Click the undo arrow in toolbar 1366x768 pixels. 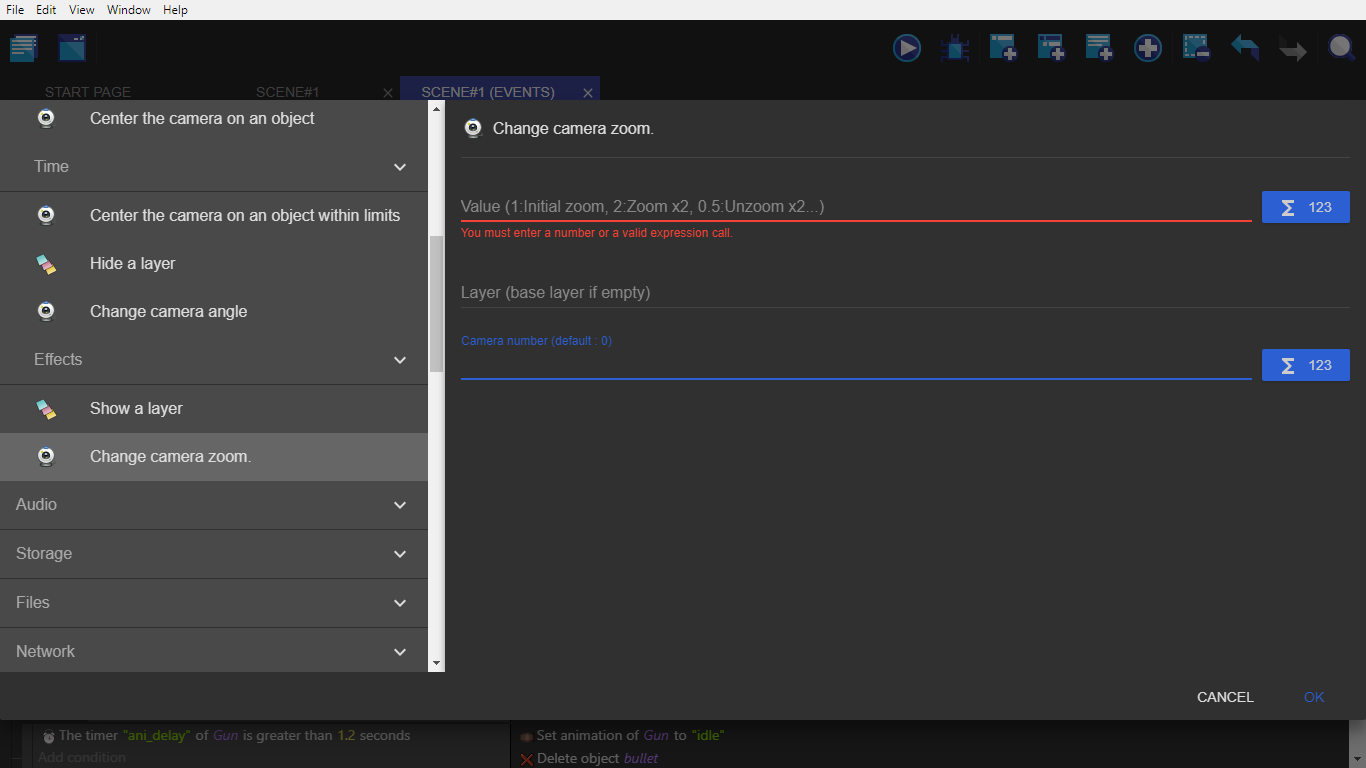pos(1244,48)
